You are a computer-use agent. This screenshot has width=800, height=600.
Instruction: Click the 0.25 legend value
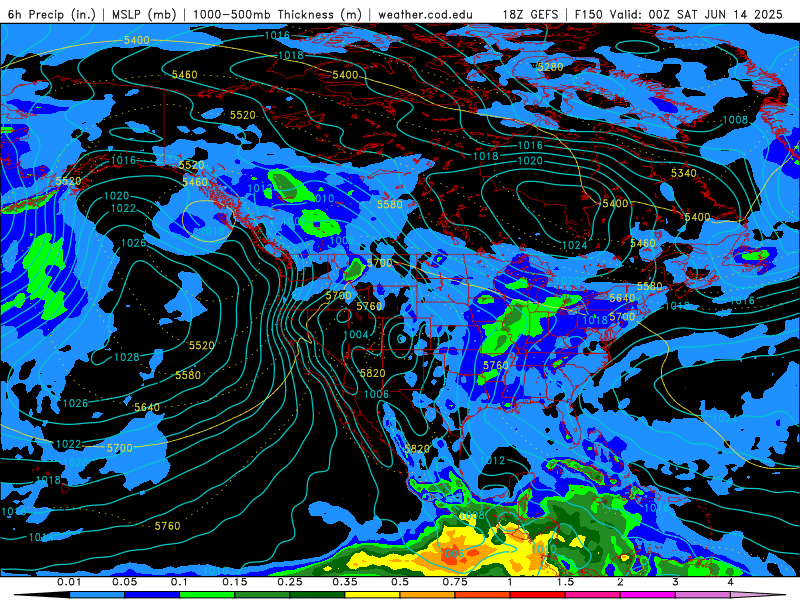click(290, 582)
